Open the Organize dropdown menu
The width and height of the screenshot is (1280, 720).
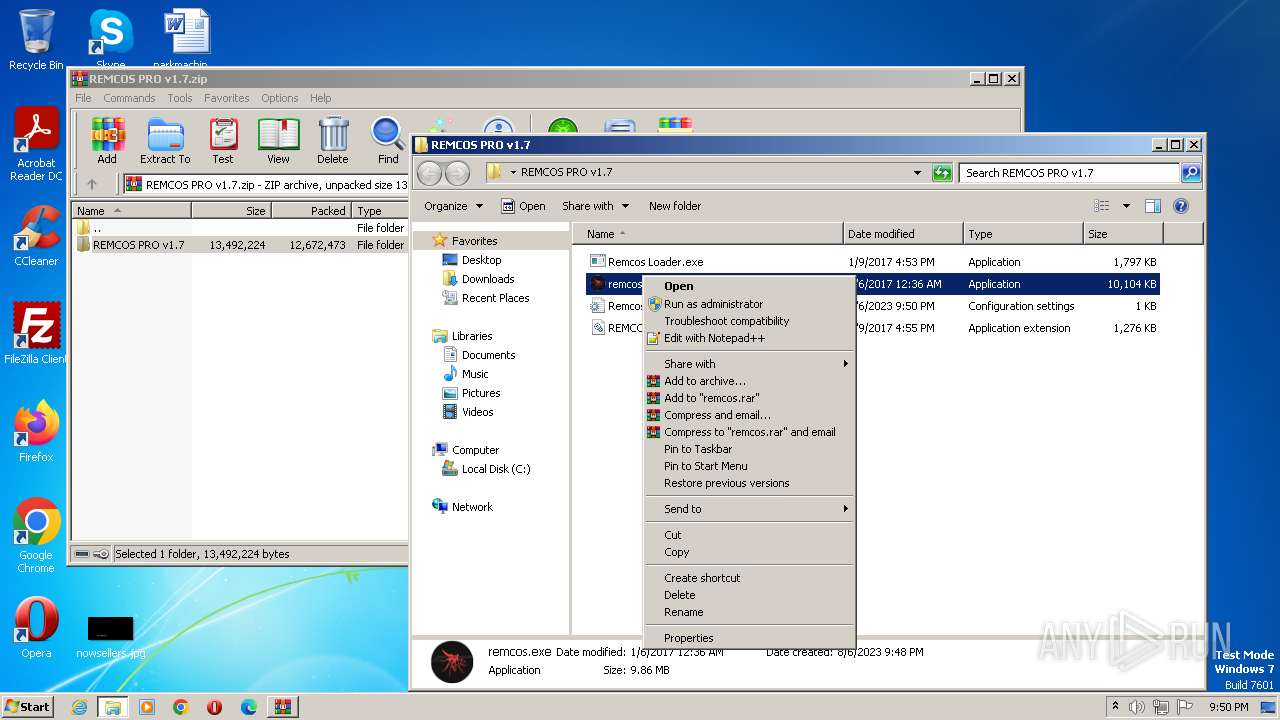coord(453,206)
